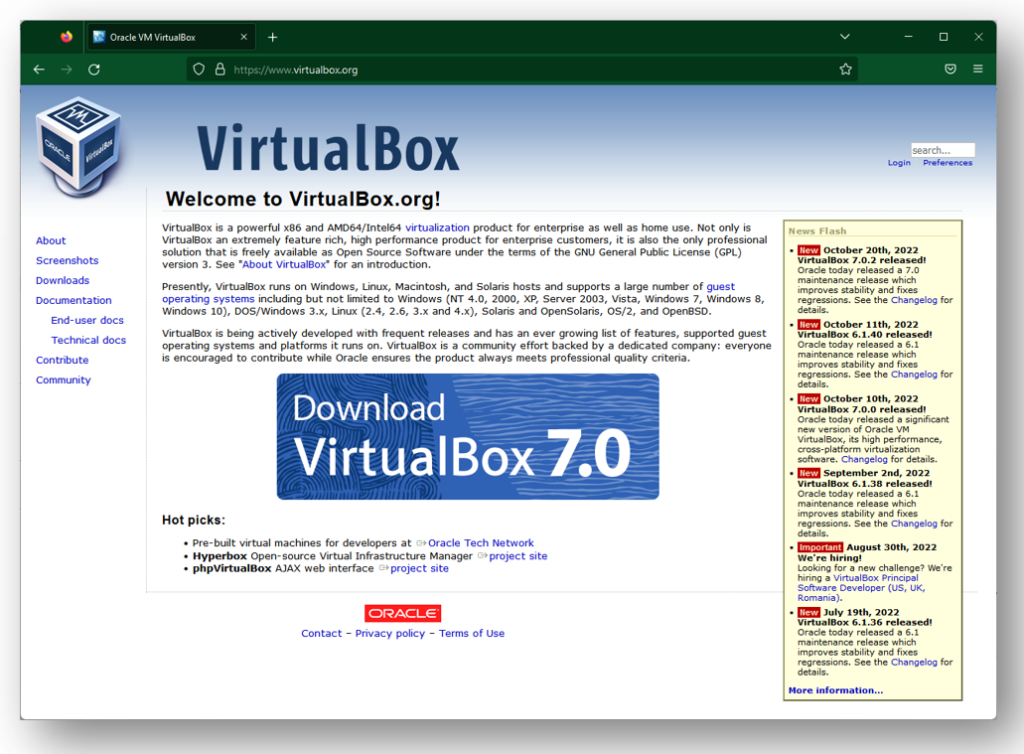
Task: Open Documentation in the sidebar
Action: pyautogui.click(x=74, y=300)
